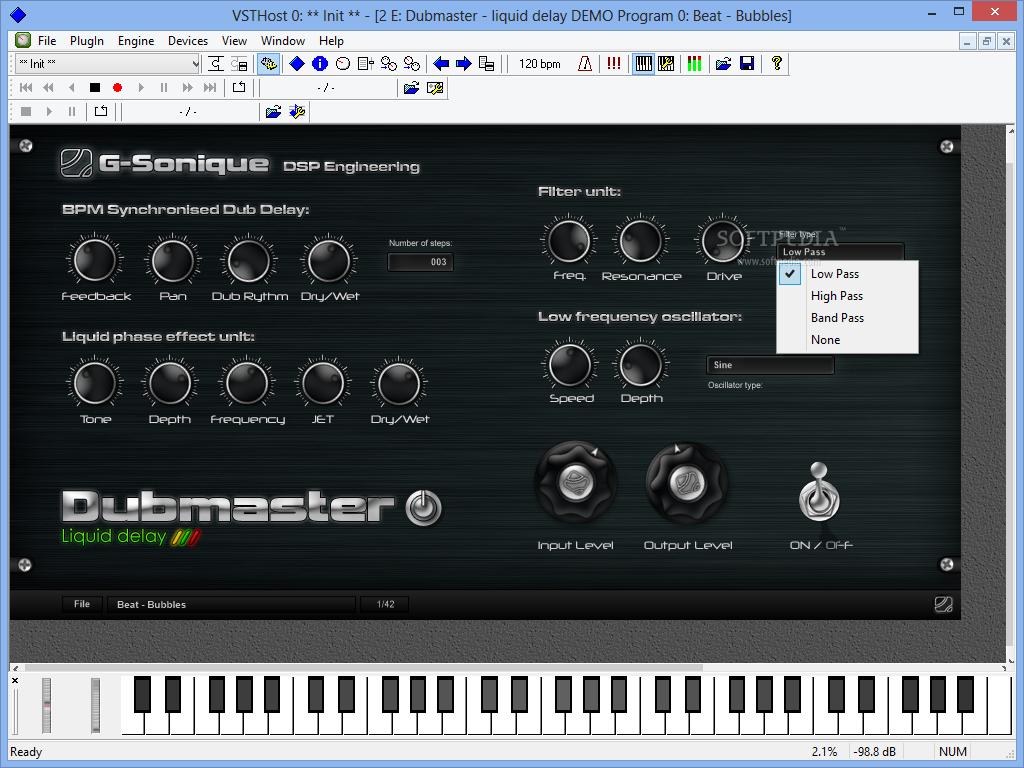Open keyboard bar configuration wrench icon

(666, 64)
